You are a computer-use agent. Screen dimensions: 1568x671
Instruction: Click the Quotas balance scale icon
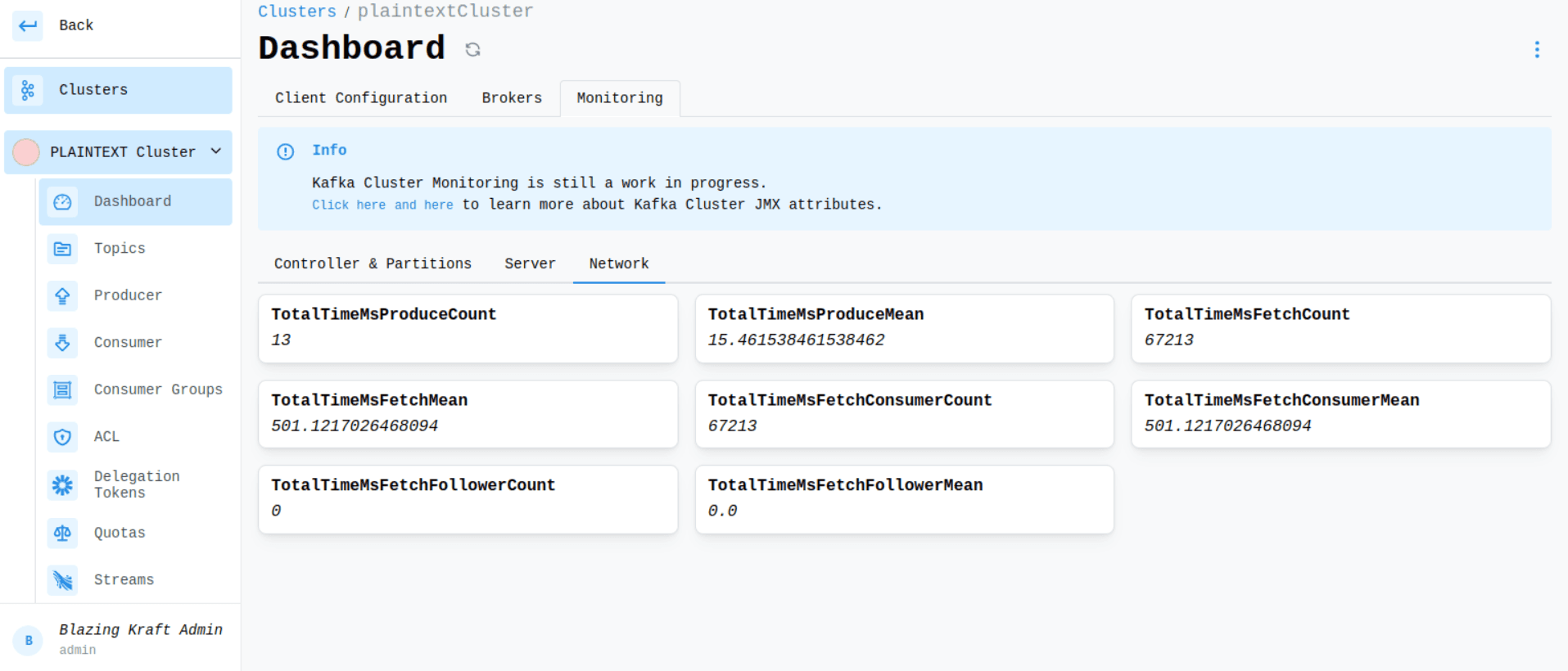click(62, 534)
